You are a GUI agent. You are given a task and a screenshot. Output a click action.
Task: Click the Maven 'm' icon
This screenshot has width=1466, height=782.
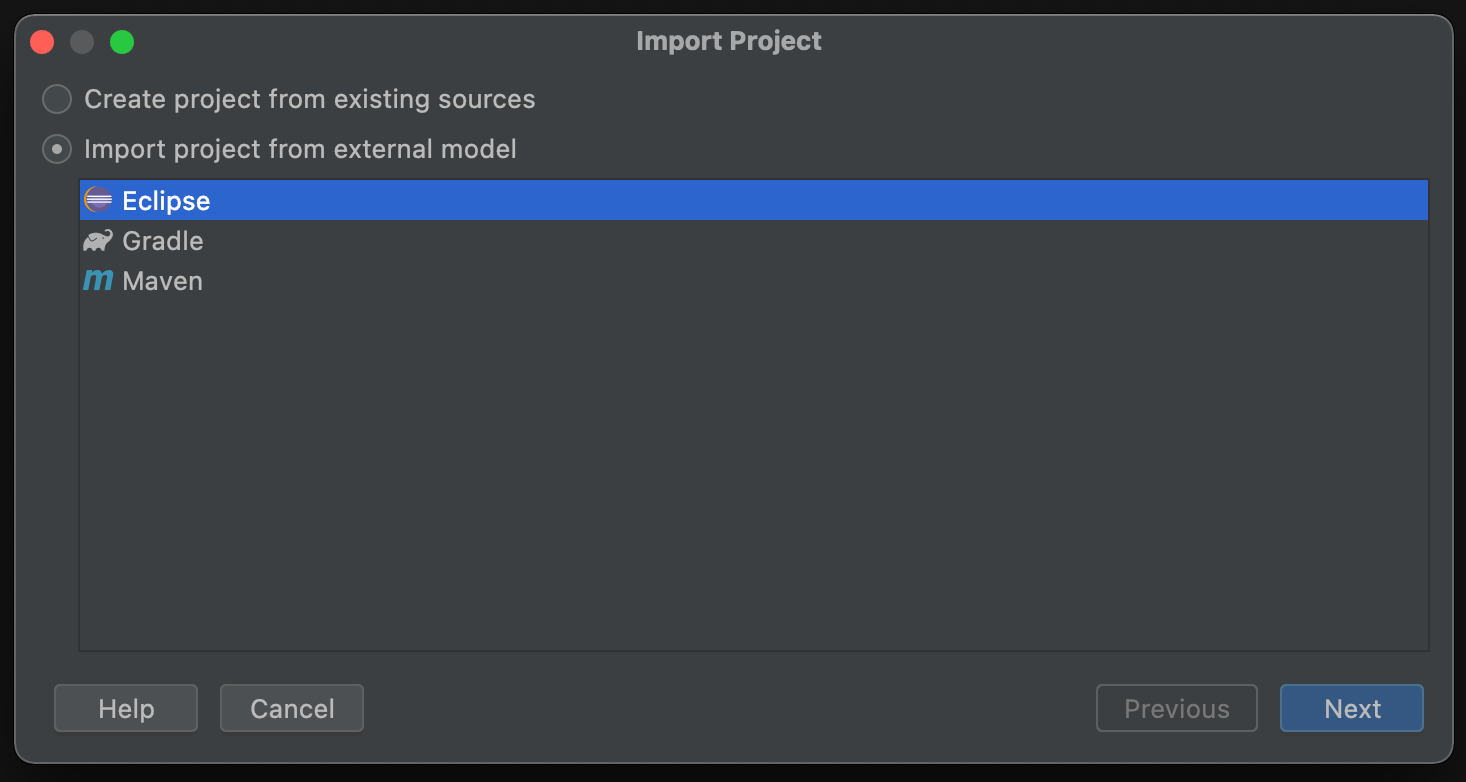tap(98, 281)
